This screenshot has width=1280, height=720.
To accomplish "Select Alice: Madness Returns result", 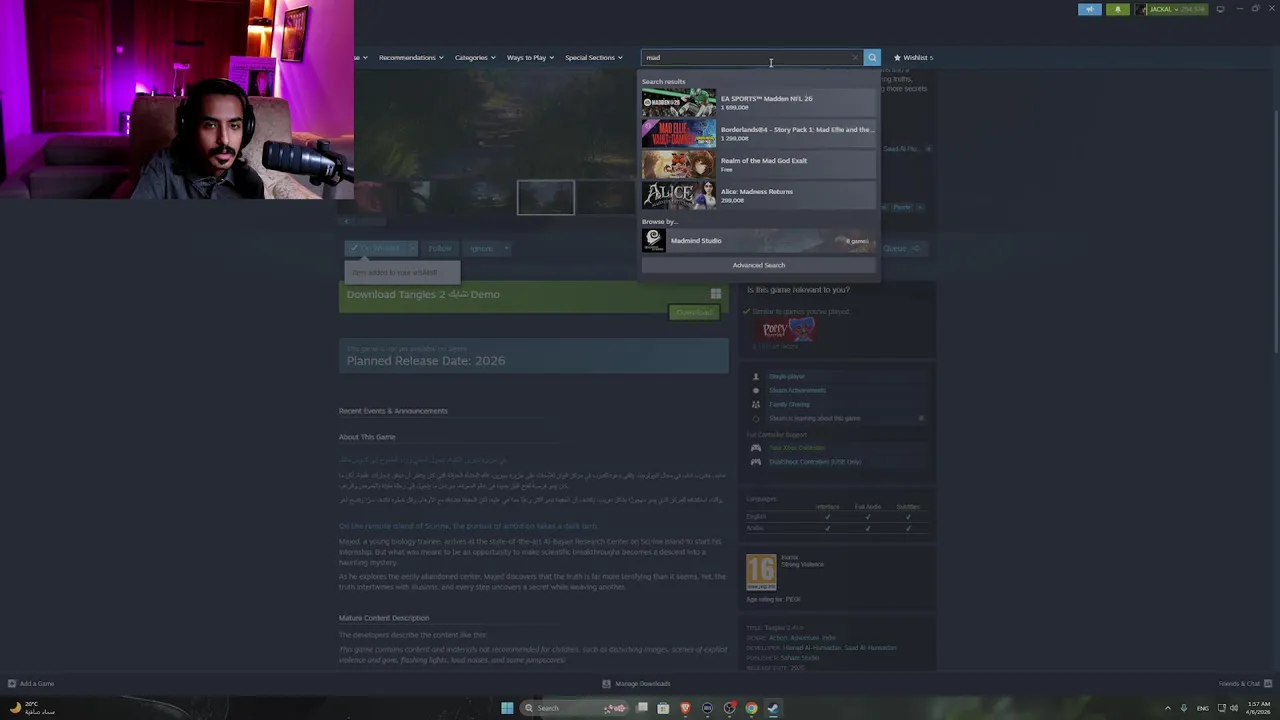I will (x=758, y=195).
